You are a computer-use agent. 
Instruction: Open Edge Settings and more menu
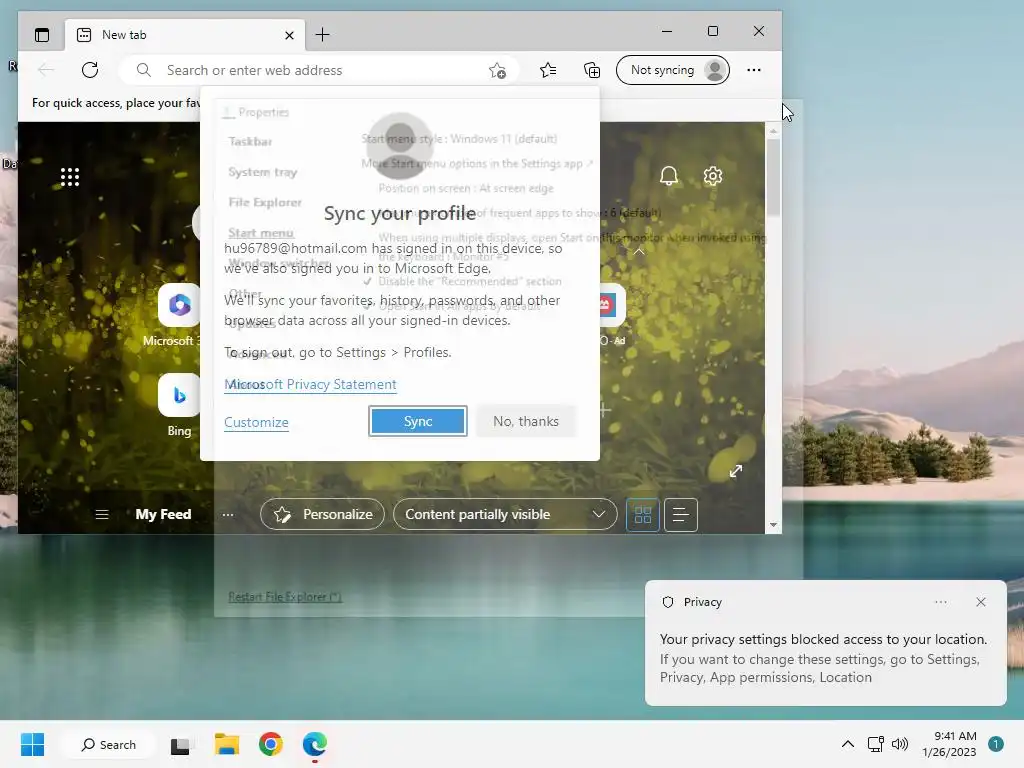[754, 70]
